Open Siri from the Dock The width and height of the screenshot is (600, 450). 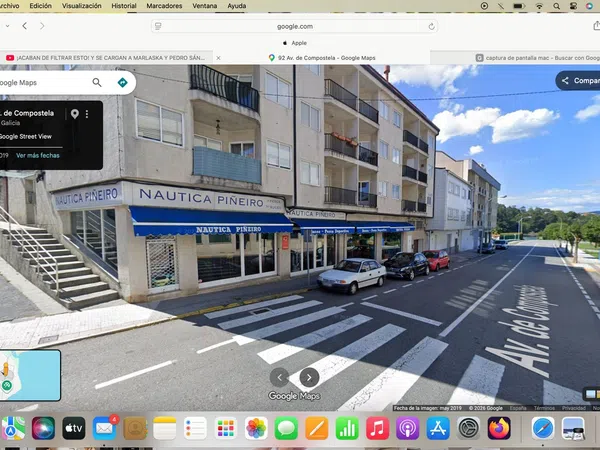[43, 428]
